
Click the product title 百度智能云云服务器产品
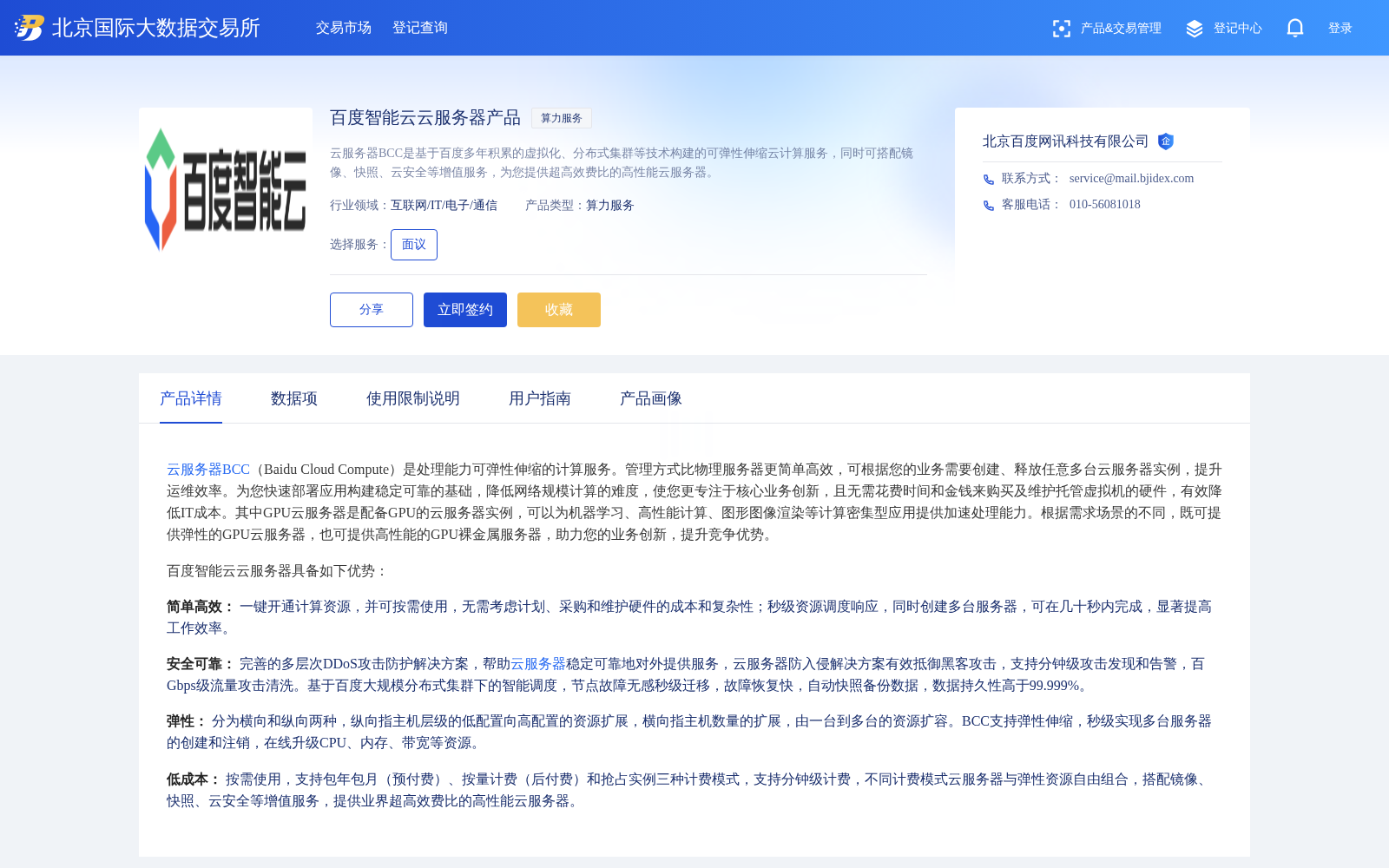coord(425,118)
